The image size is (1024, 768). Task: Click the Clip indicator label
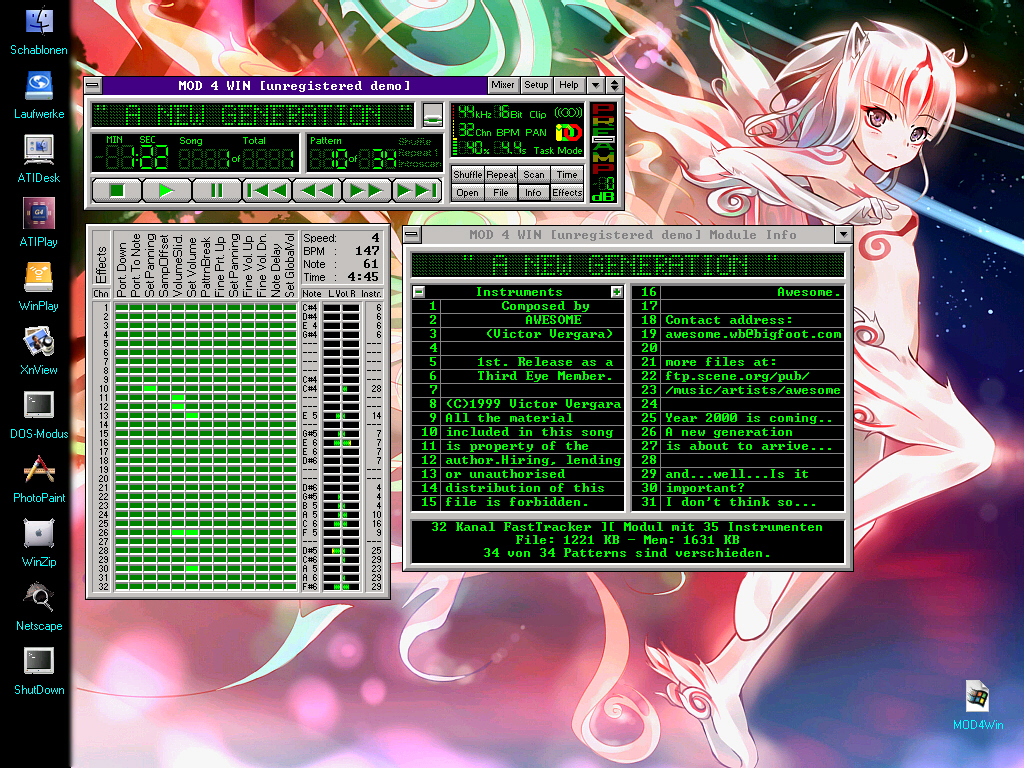click(537, 114)
